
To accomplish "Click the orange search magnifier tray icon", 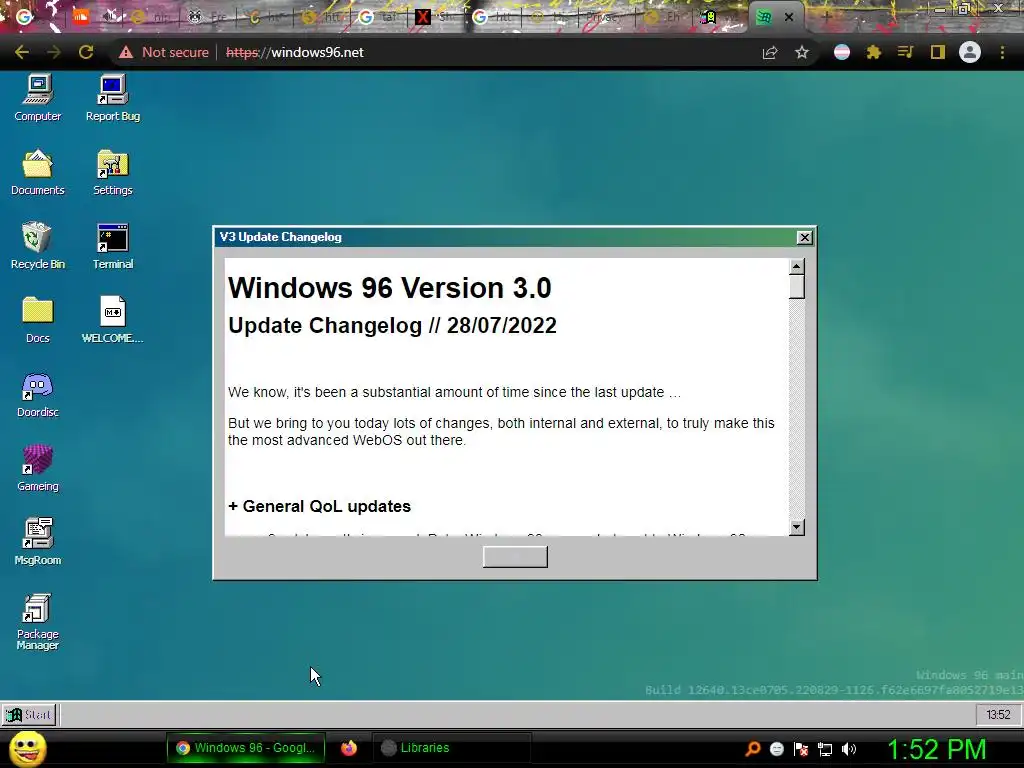I will (x=753, y=748).
